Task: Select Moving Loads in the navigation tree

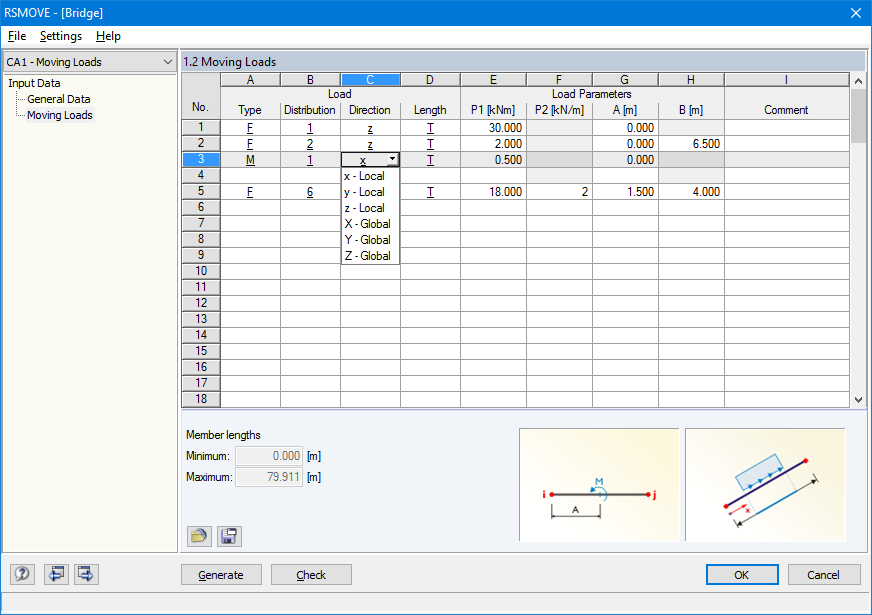Action: tap(60, 115)
